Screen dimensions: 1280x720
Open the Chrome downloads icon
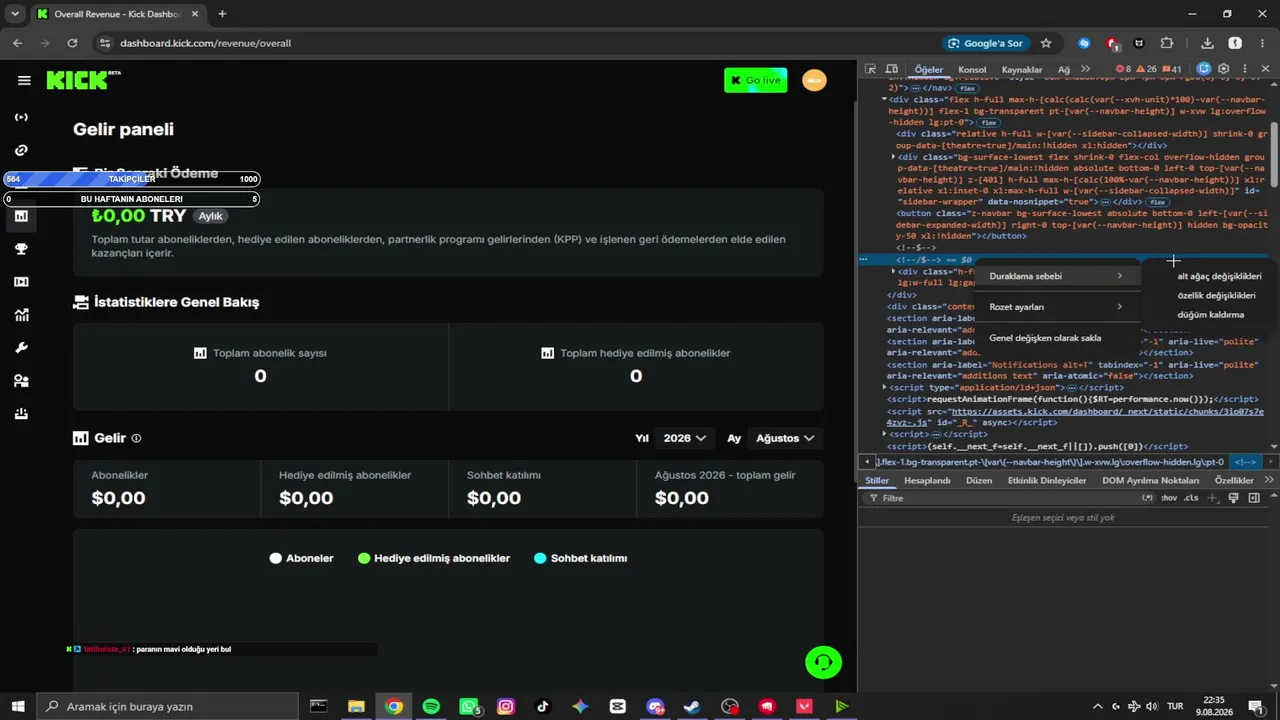[x=1207, y=43]
